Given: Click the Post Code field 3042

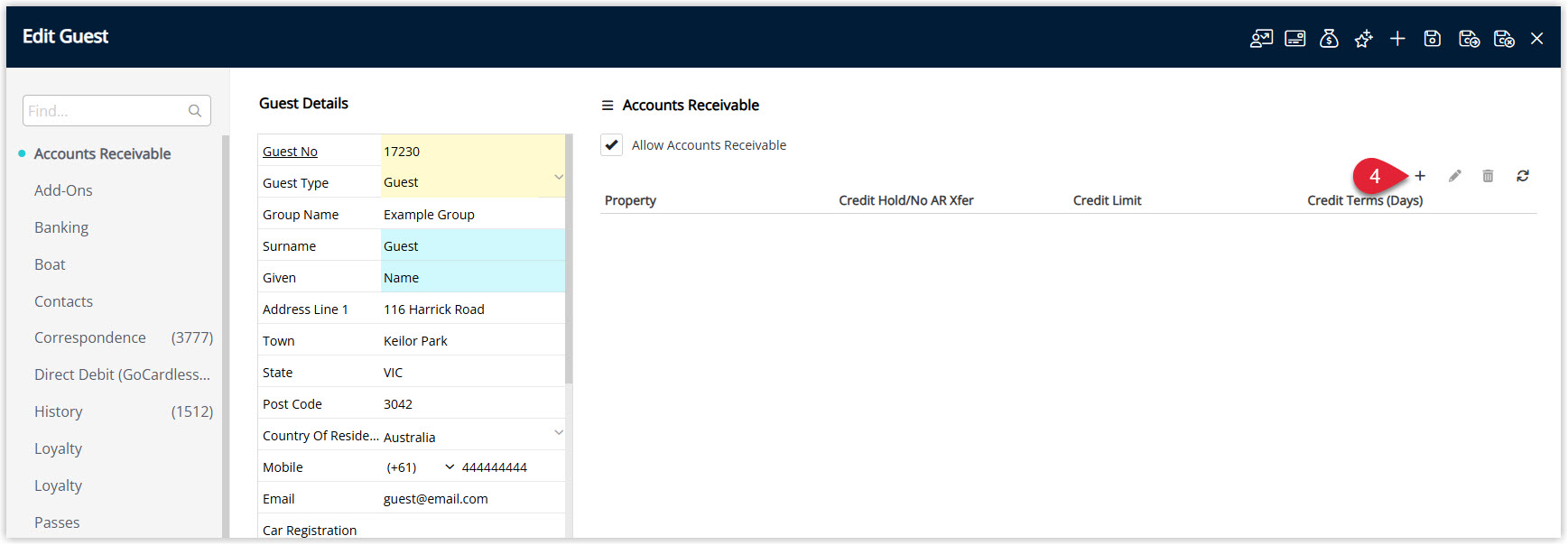Looking at the screenshot, I should coord(472,403).
